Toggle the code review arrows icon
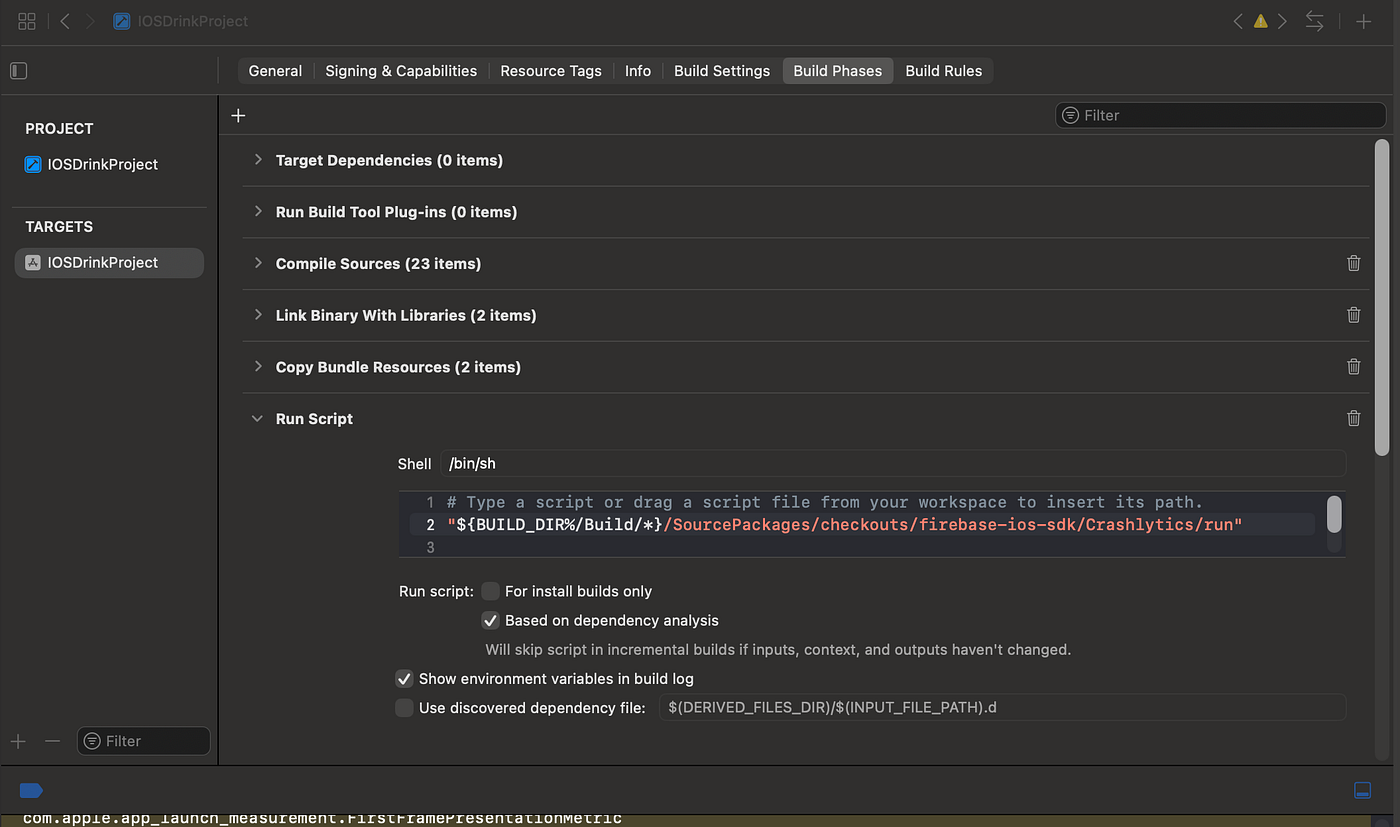 1315,21
